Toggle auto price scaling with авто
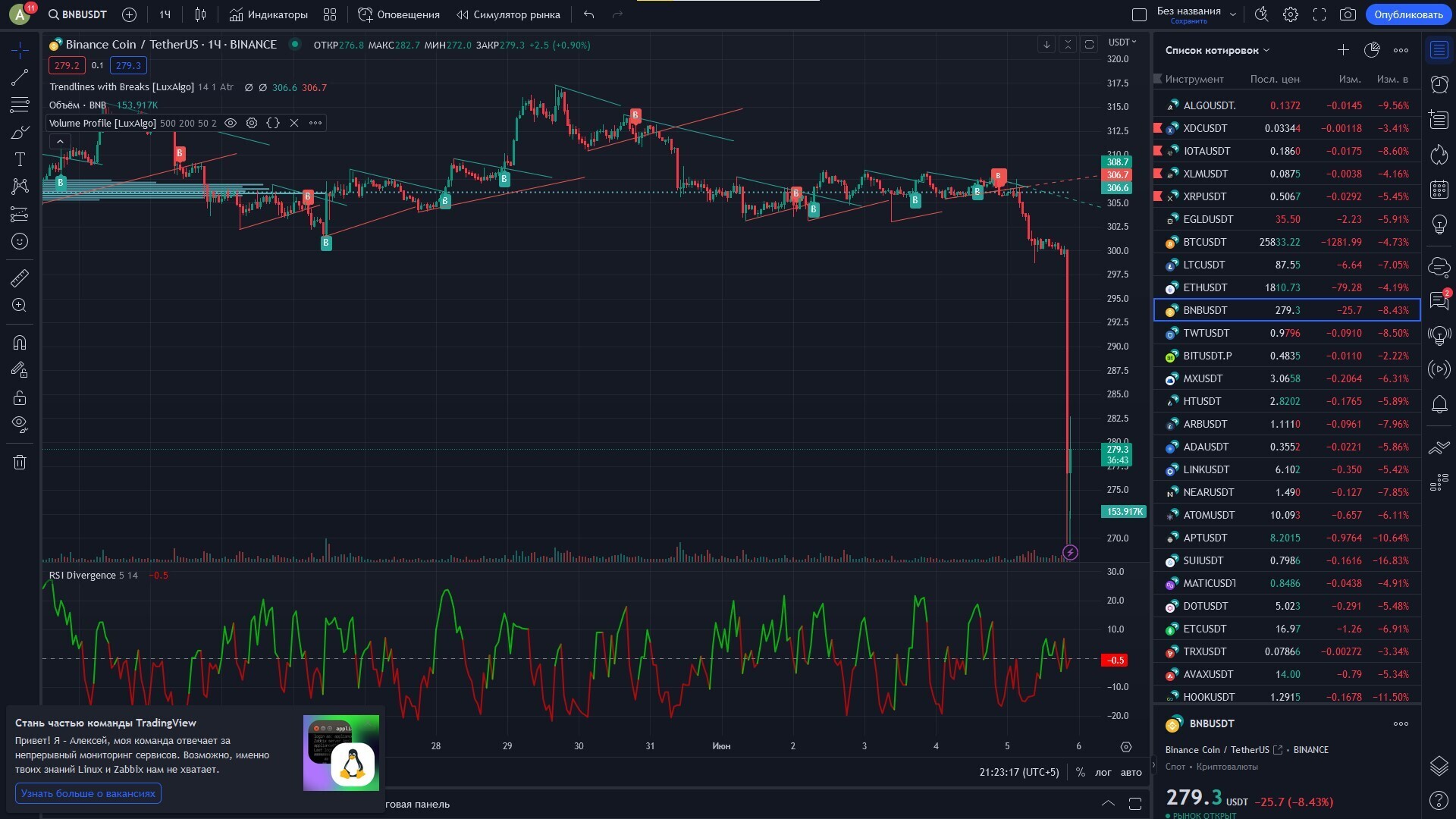Image resolution: width=1456 pixels, height=819 pixels. pyautogui.click(x=1131, y=772)
